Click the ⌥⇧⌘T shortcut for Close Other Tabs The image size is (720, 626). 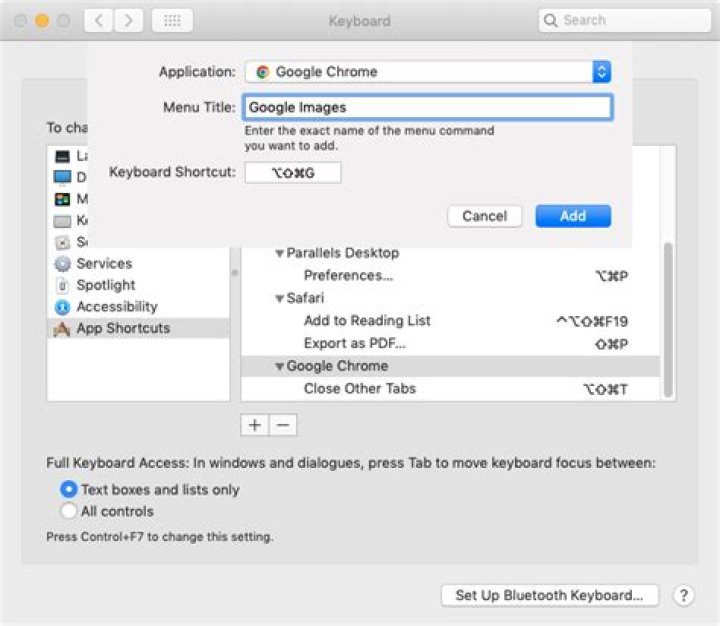pos(605,389)
